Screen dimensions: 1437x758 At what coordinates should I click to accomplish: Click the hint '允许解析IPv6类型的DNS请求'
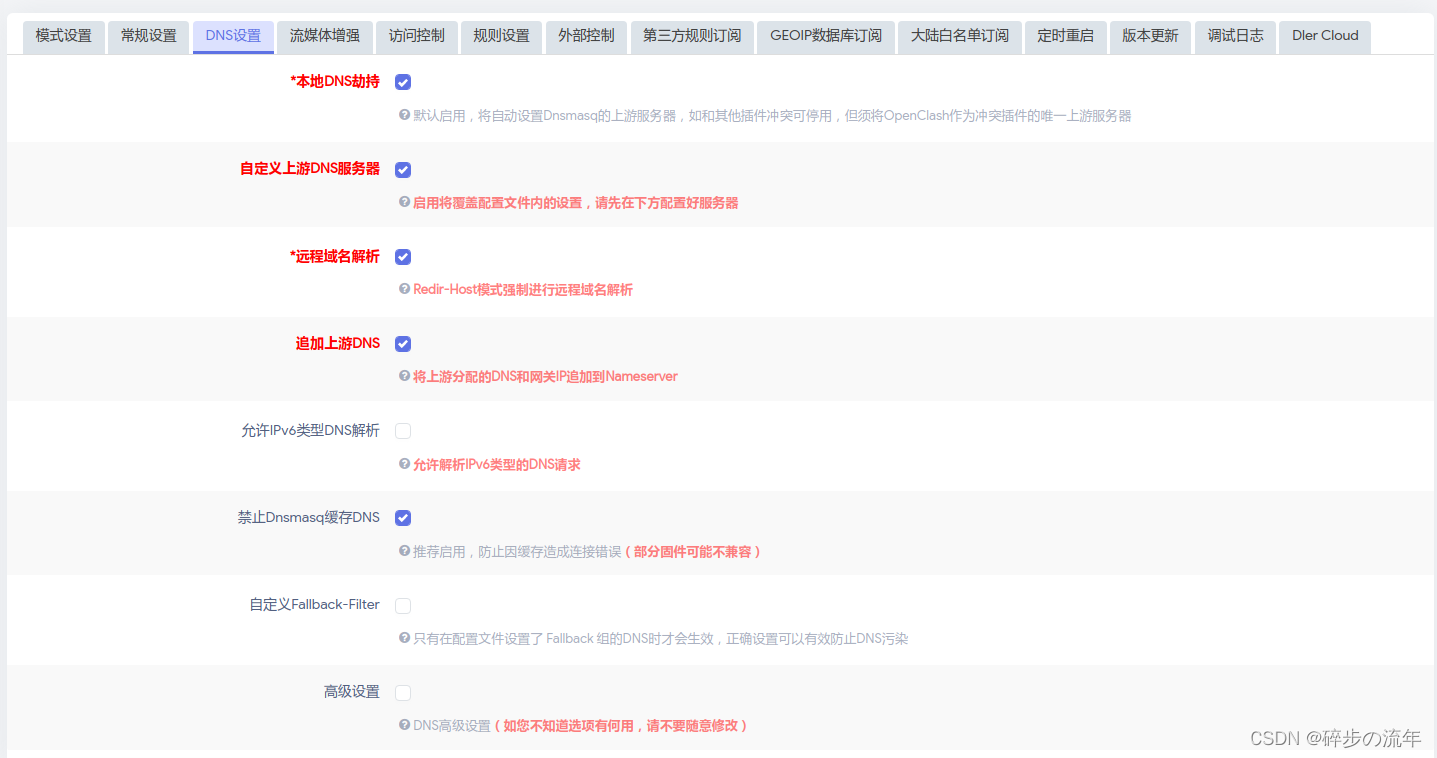point(497,465)
